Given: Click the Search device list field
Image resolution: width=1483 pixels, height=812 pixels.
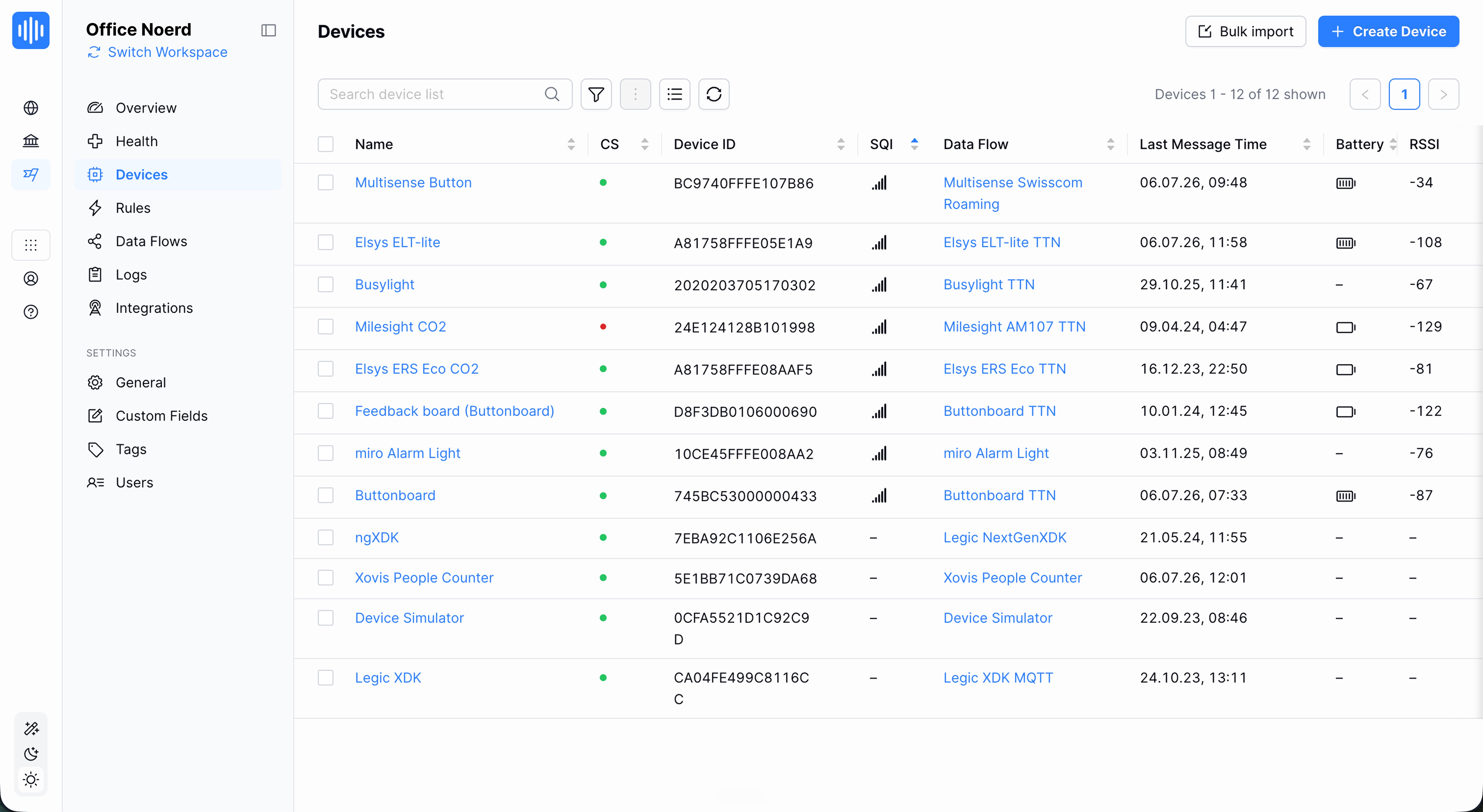Looking at the screenshot, I should (x=445, y=94).
